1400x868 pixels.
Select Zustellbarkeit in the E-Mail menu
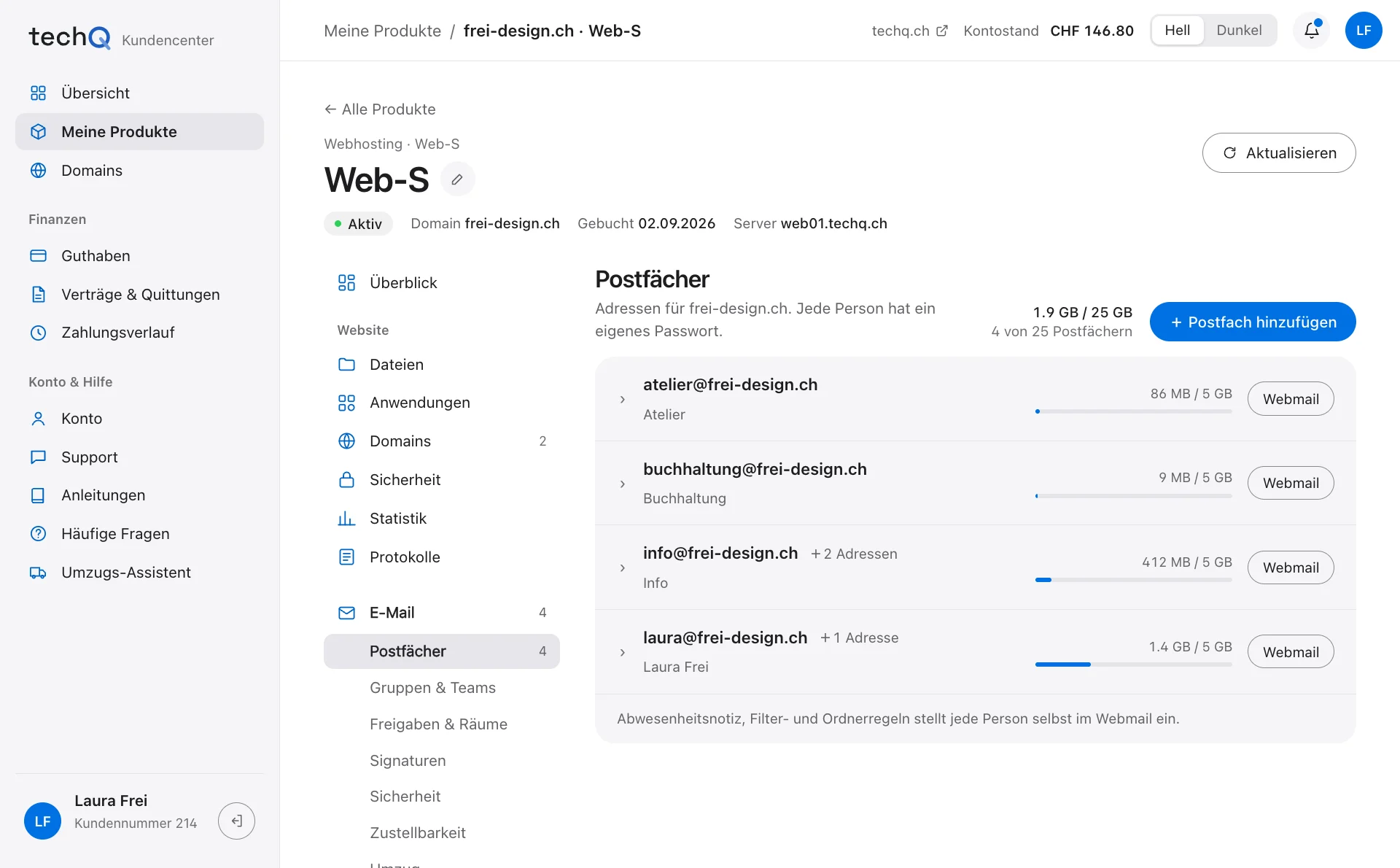[x=442, y=833]
